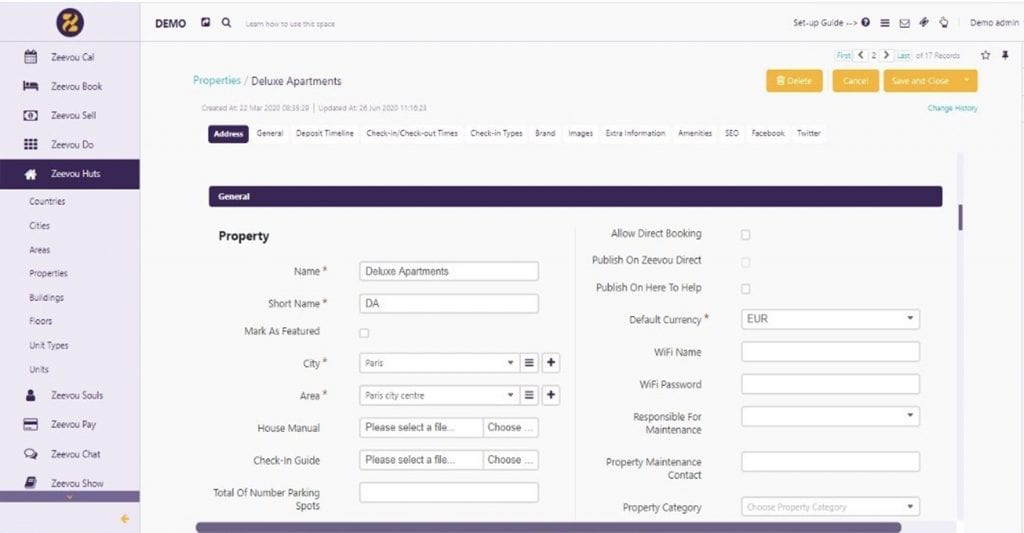Screen dimensions: 1024x533
Task: Open Properties breadcrumb link
Action: point(217,80)
